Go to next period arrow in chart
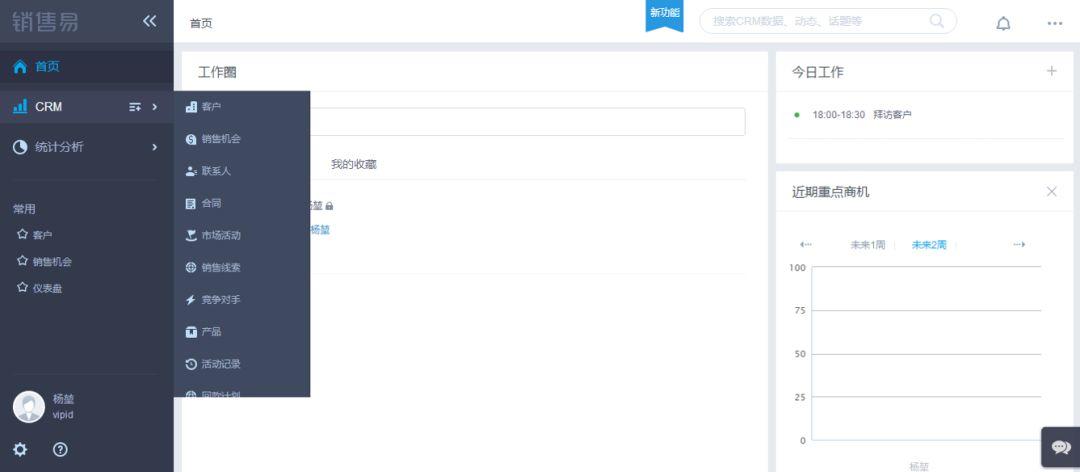 (1019, 245)
